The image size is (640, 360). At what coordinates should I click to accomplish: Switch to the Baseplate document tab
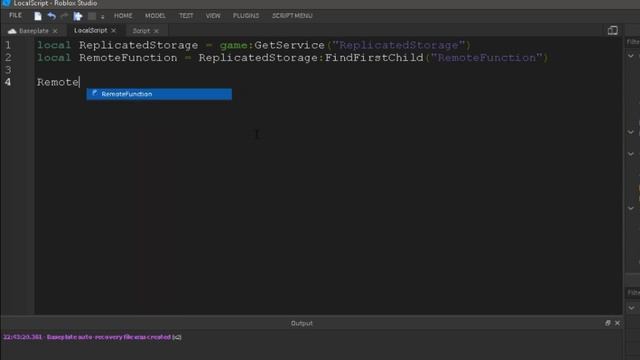[x=34, y=31]
